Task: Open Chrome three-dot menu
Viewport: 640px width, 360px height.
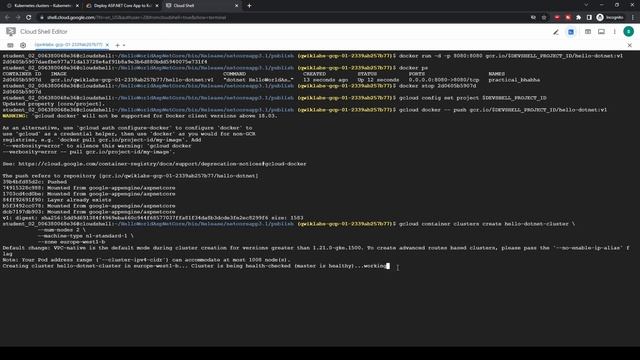Action: pyautogui.click(x=633, y=18)
